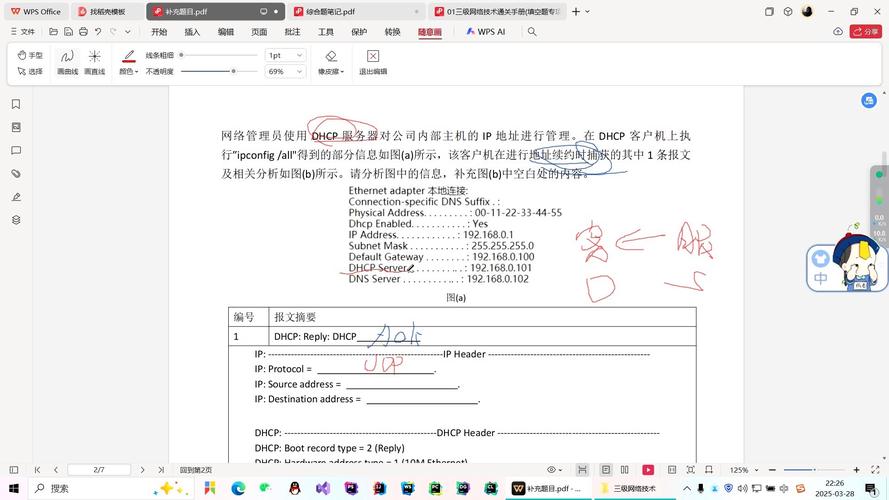
Task: Click the zoom out minus button
Action: [772, 470]
